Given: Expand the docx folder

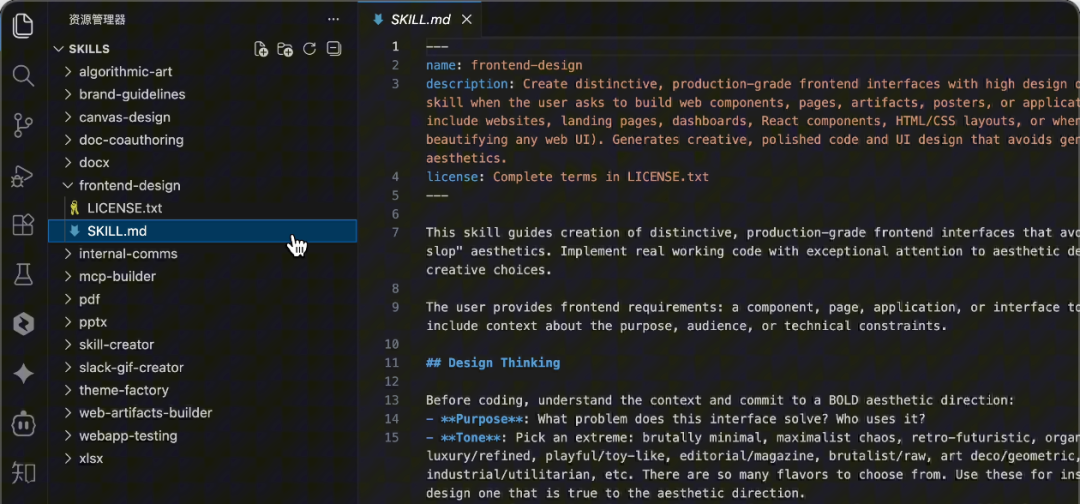Looking at the screenshot, I should click(68, 162).
